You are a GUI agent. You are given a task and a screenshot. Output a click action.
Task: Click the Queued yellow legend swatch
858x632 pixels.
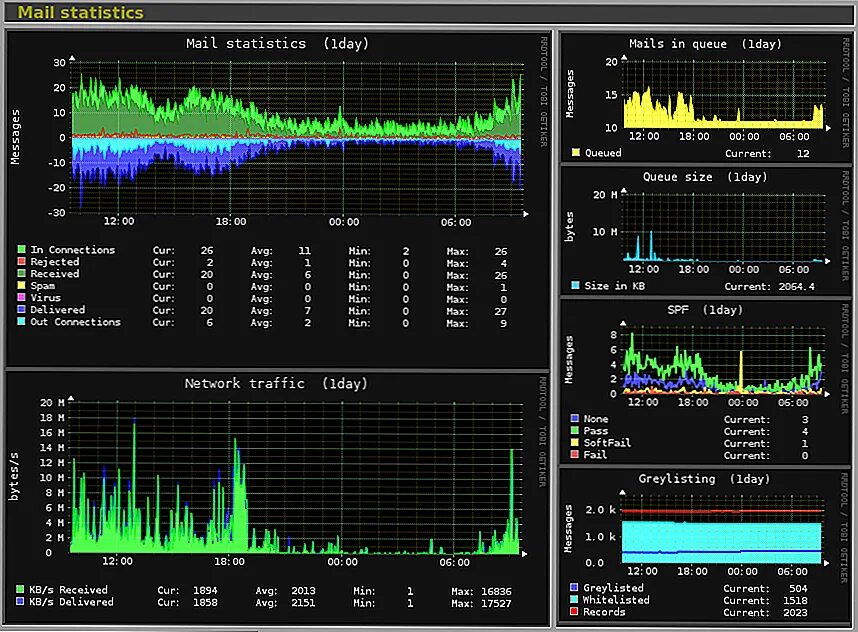click(x=576, y=153)
